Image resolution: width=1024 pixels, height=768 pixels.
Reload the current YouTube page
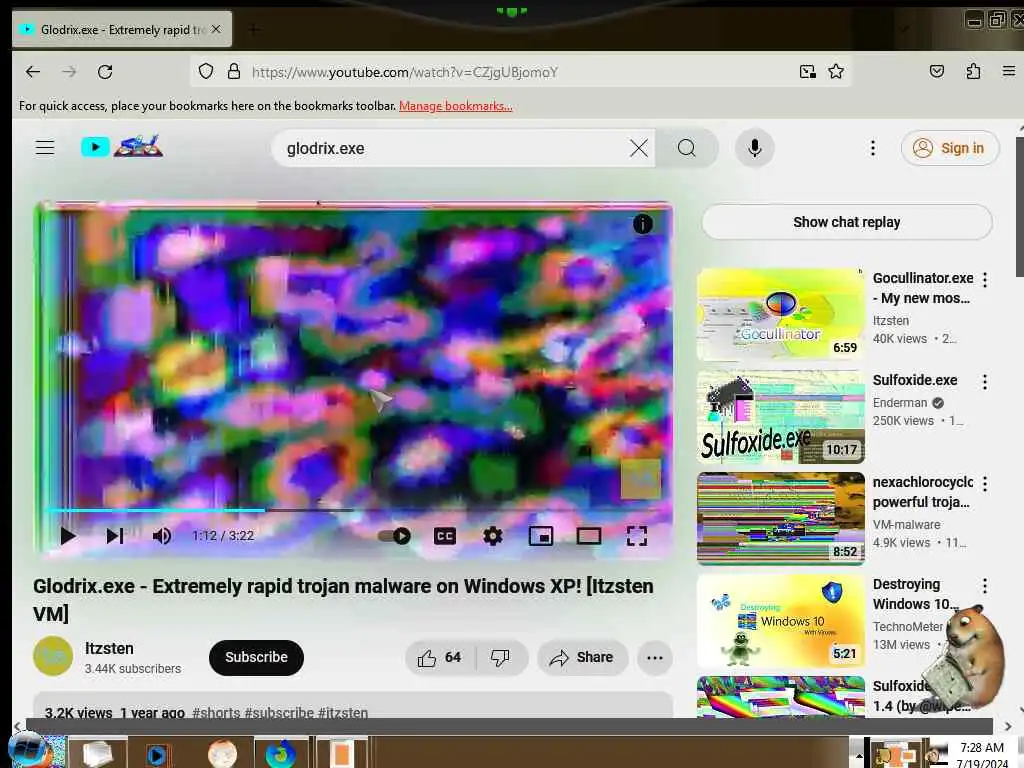point(105,72)
